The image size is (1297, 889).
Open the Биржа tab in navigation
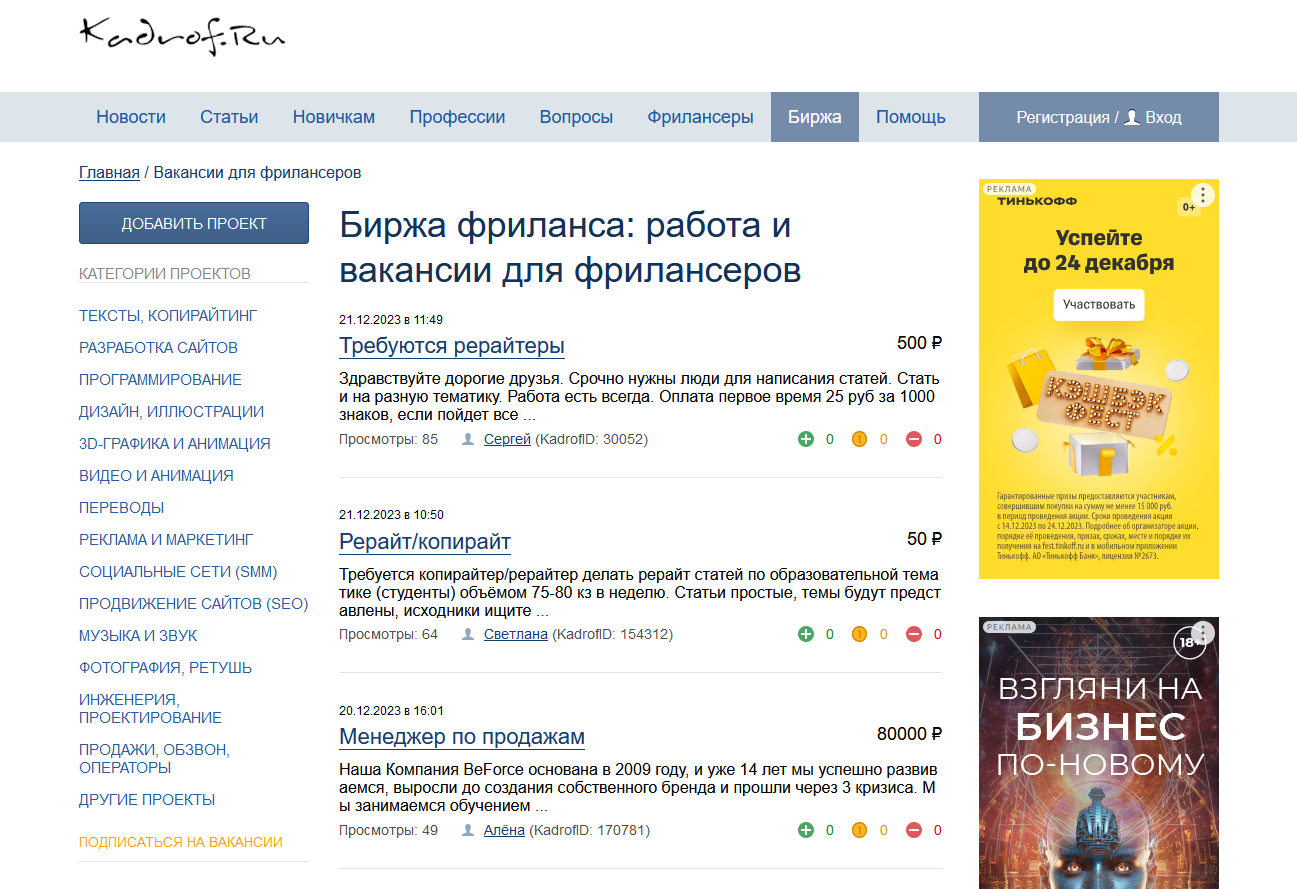(x=815, y=117)
